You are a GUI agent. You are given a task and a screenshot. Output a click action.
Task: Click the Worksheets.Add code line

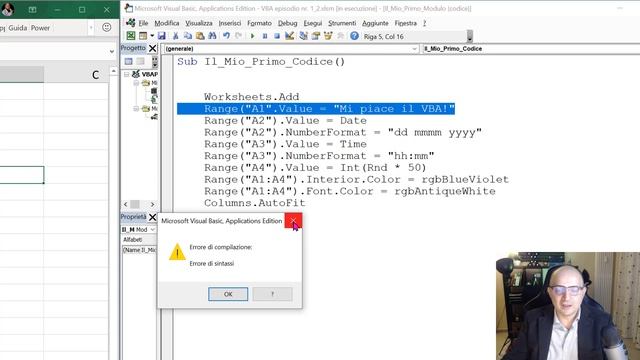click(x=251, y=97)
